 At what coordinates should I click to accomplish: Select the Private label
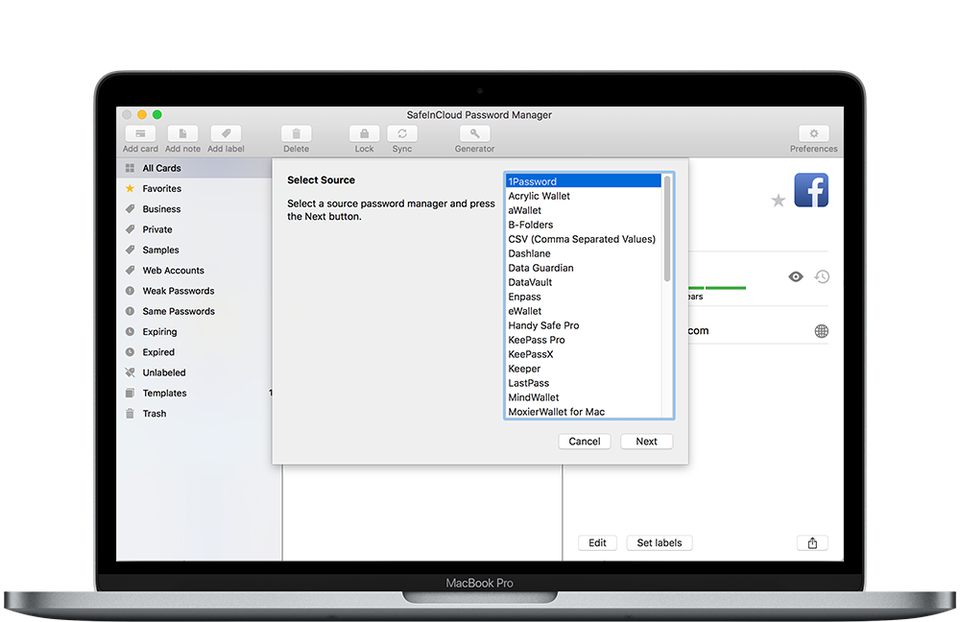point(194,230)
